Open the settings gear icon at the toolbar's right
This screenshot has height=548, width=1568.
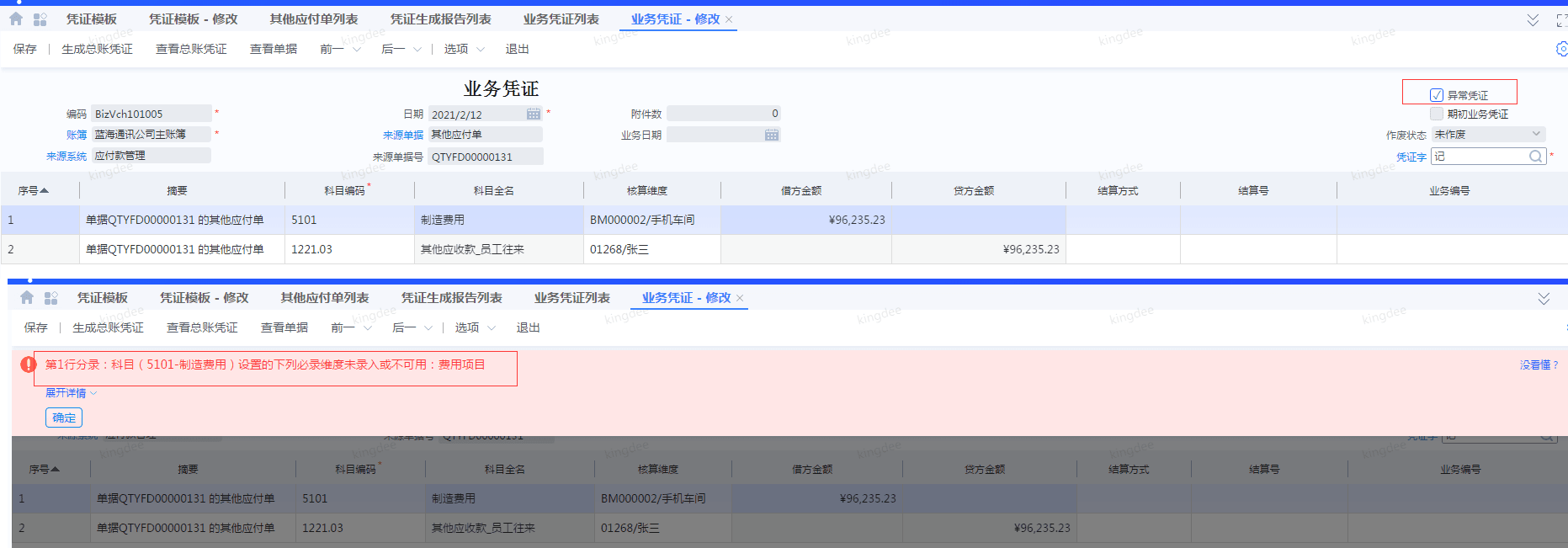[x=1561, y=50]
